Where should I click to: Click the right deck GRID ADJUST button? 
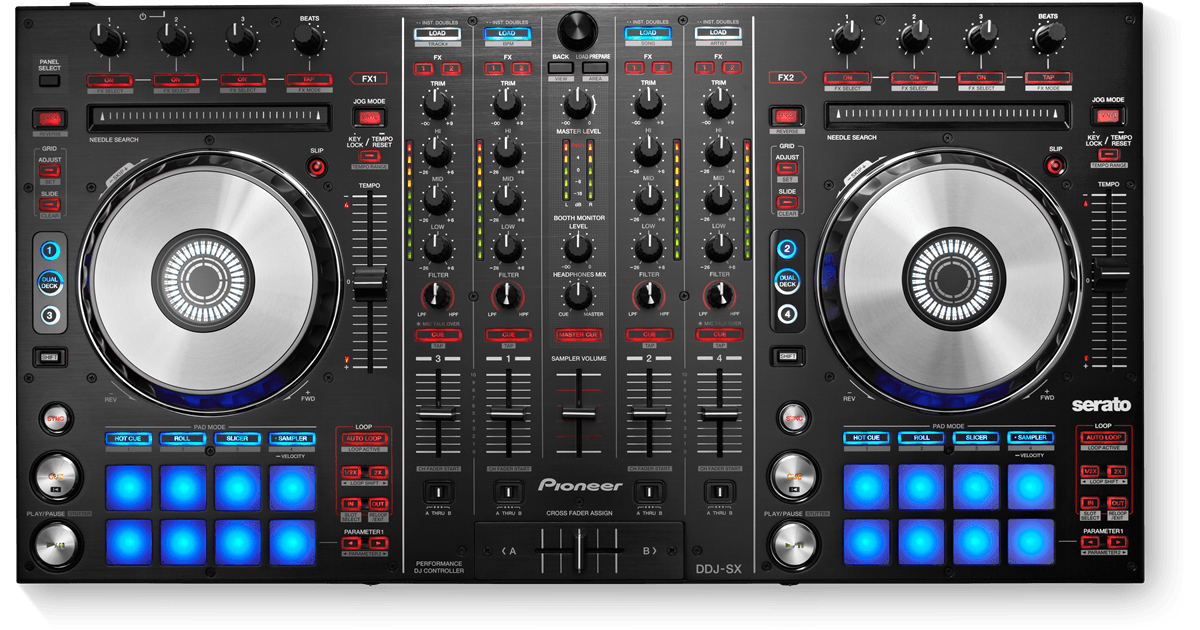[x=787, y=169]
